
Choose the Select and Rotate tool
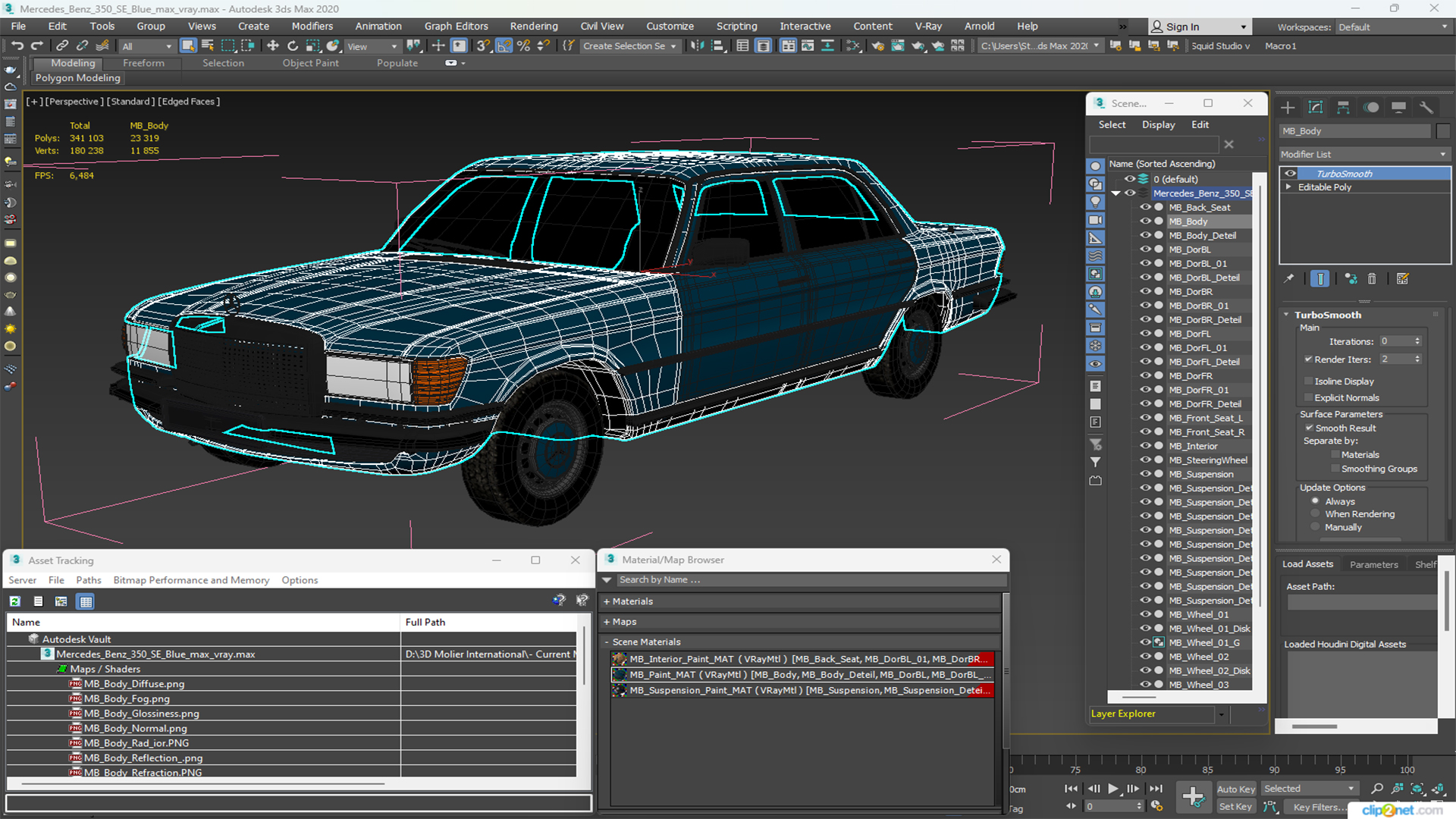click(x=293, y=46)
